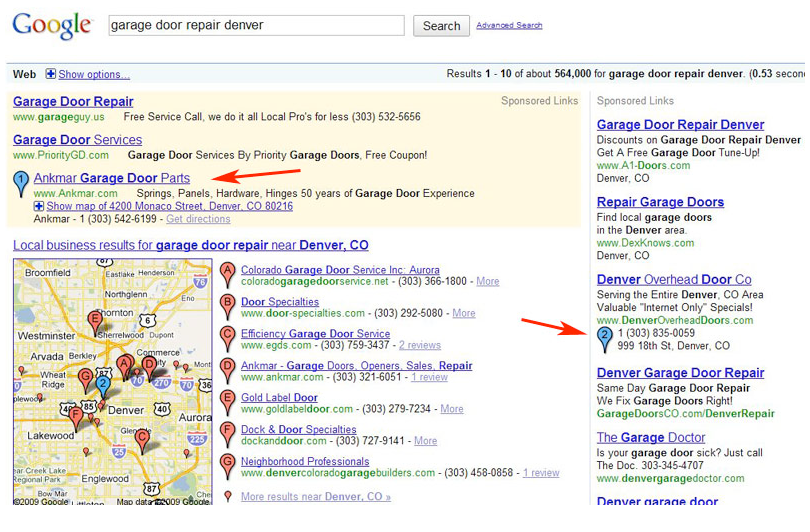Click More link next to (303) 366-1800
This screenshot has height=532, width=810.
point(488,281)
